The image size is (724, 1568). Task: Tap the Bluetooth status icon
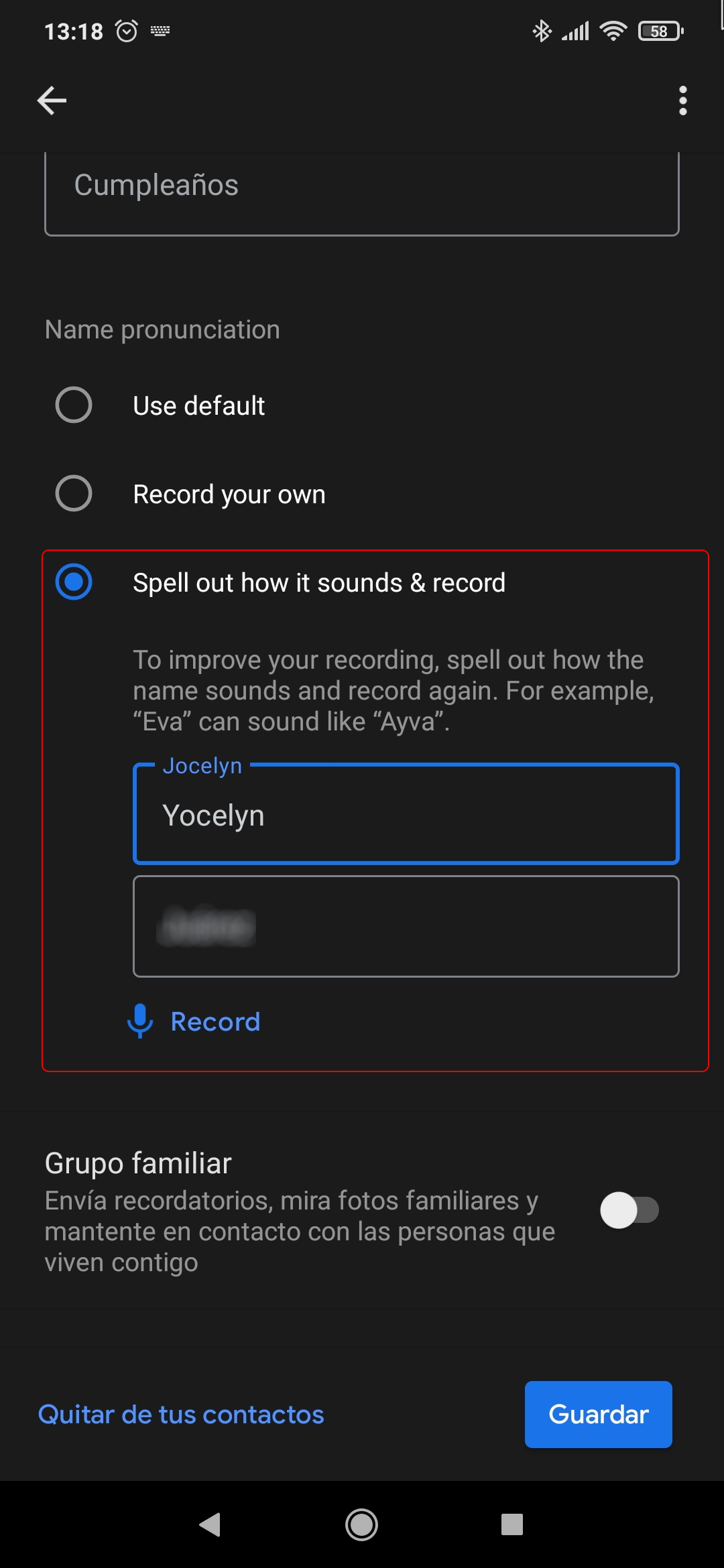pos(541,31)
